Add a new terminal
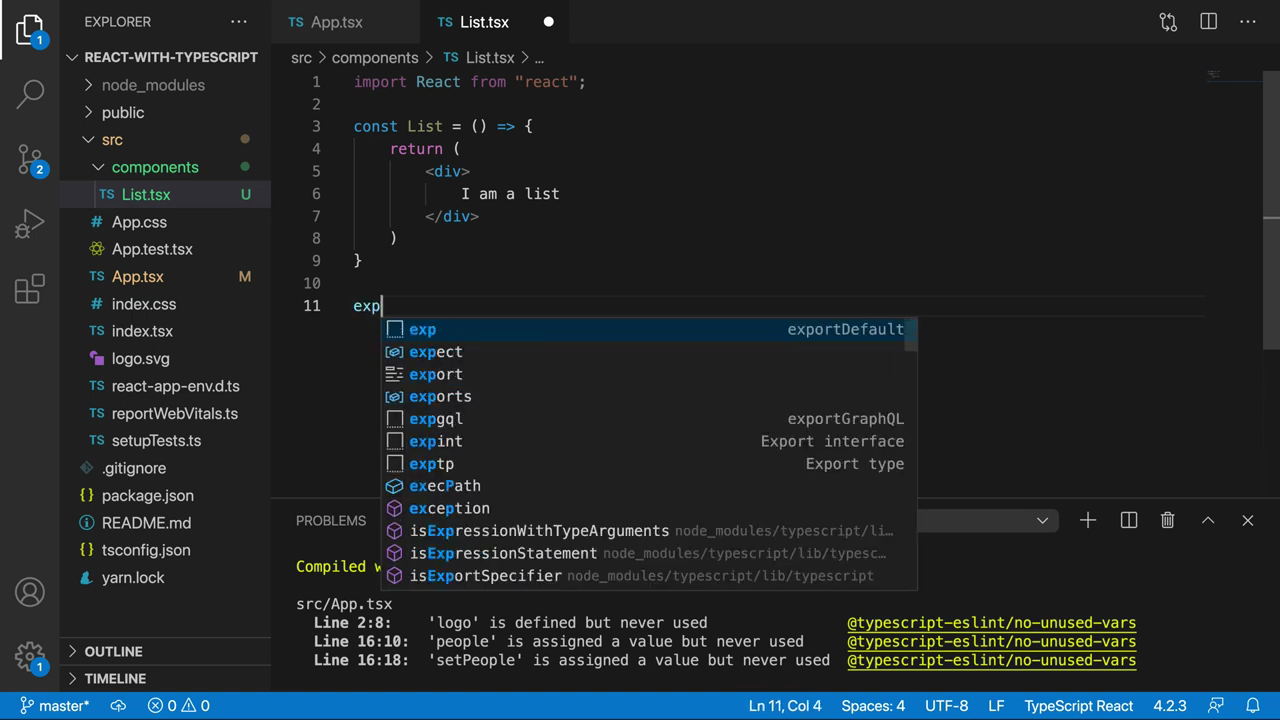 [x=1088, y=520]
